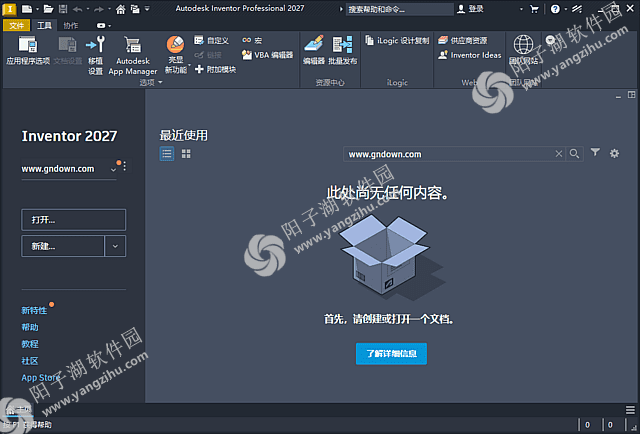The width and height of the screenshot is (640, 434).
Task: Focus the help and command search box
Action: click(x=399, y=9)
